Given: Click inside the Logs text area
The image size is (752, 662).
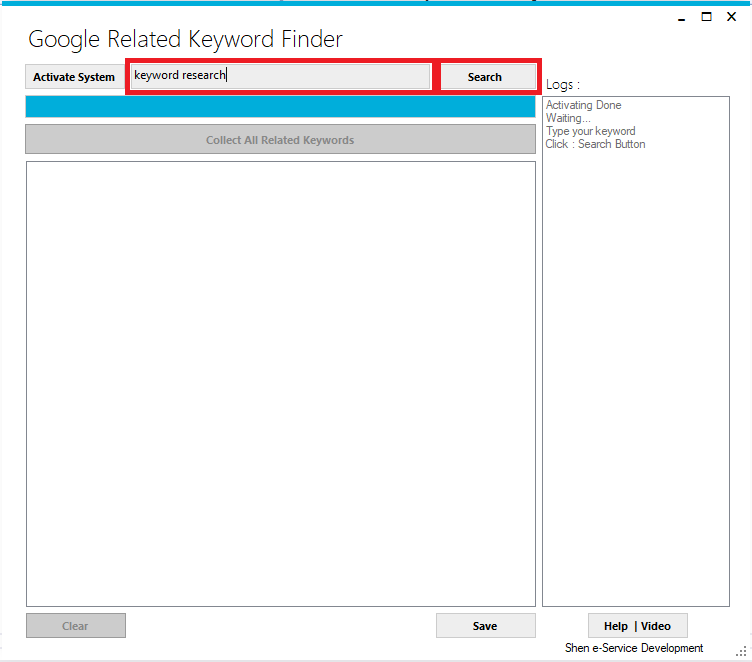Looking at the screenshot, I should point(636,352).
